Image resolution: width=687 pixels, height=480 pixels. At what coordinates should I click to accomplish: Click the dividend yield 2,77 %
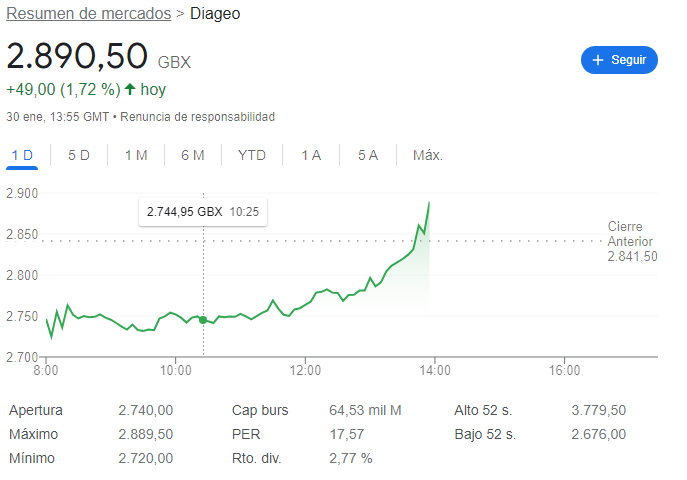click(351, 459)
